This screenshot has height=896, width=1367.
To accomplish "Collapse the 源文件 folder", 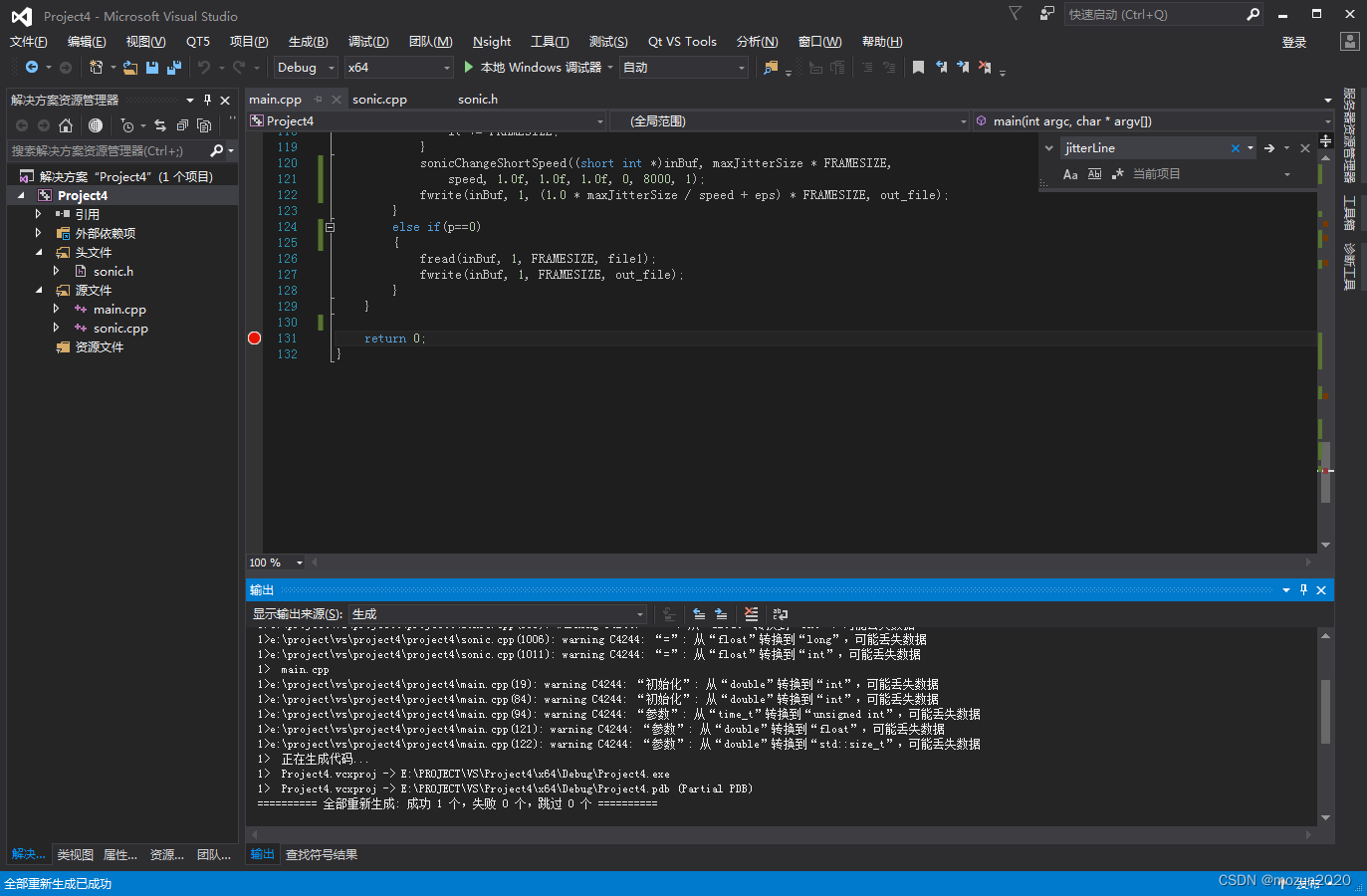I will click(x=39, y=291).
